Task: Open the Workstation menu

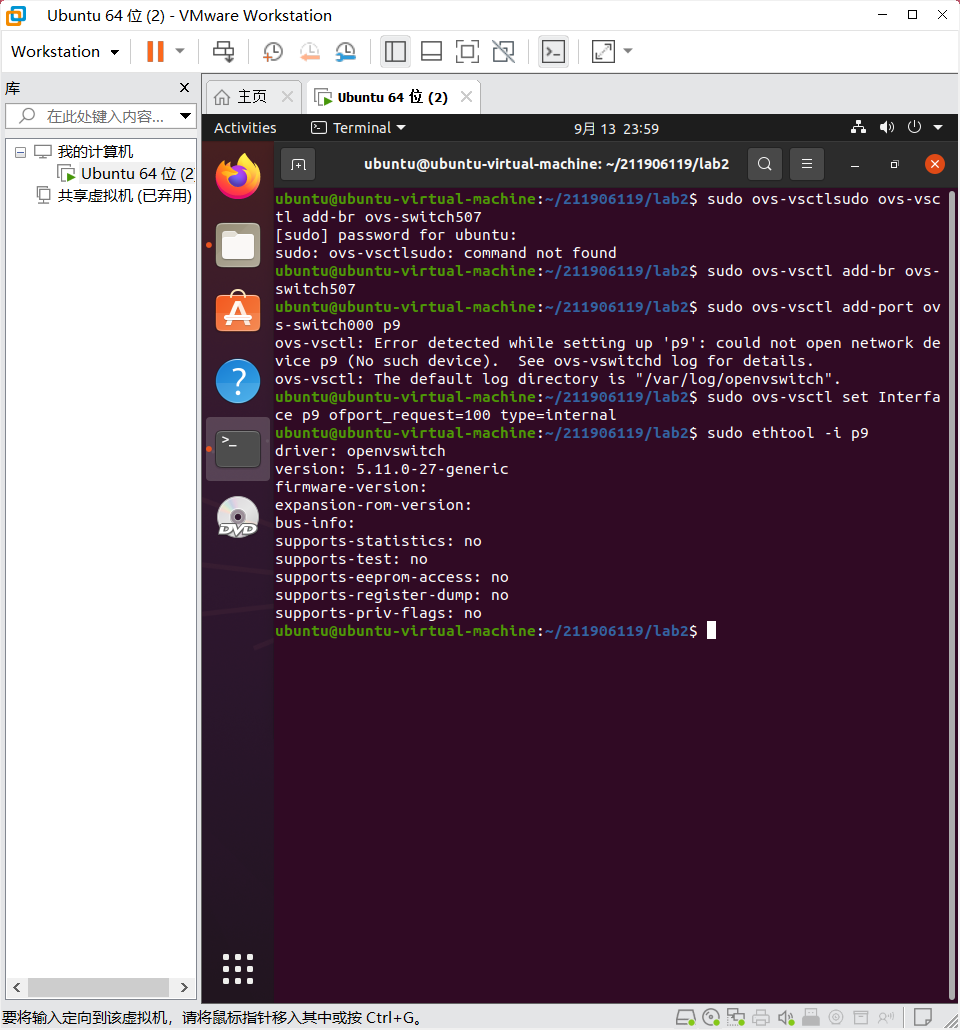Action: pyautogui.click(x=65, y=51)
